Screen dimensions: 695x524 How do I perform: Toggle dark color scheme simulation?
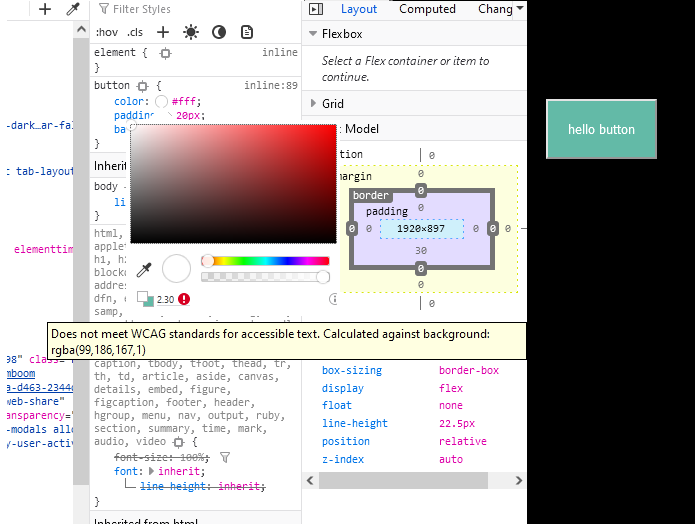[219, 32]
